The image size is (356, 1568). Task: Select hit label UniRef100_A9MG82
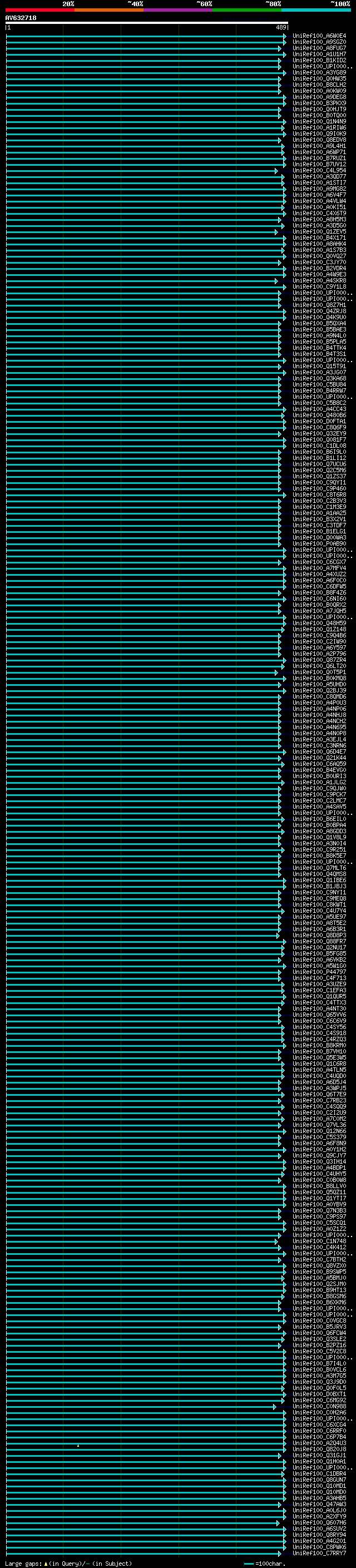point(319,189)
